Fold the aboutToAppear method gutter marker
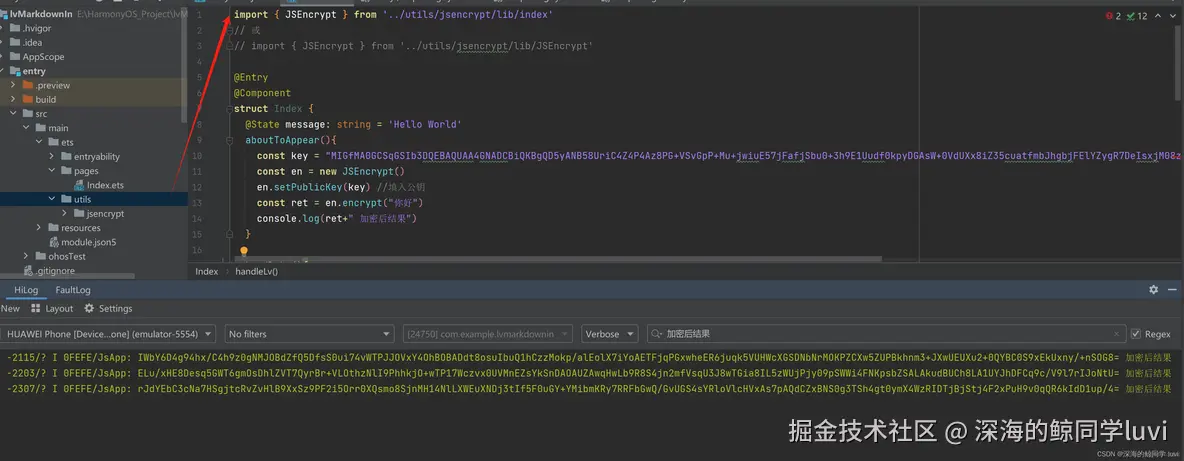 click(229, 140)
